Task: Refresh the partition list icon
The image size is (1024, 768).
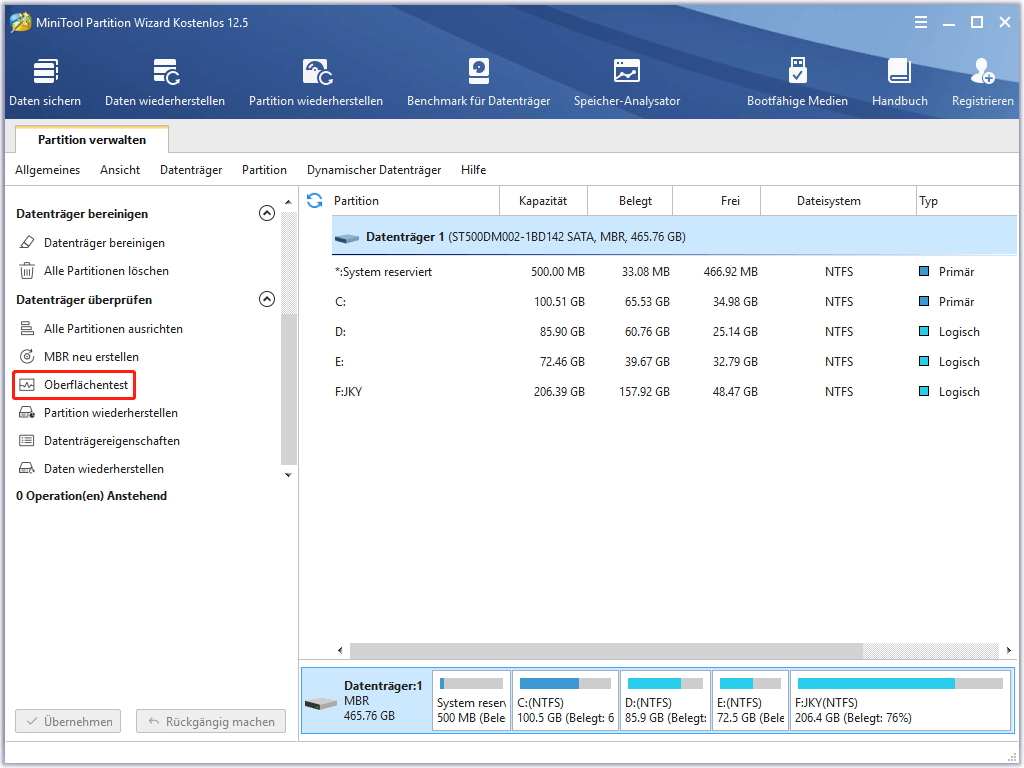Action: [315, 200]
